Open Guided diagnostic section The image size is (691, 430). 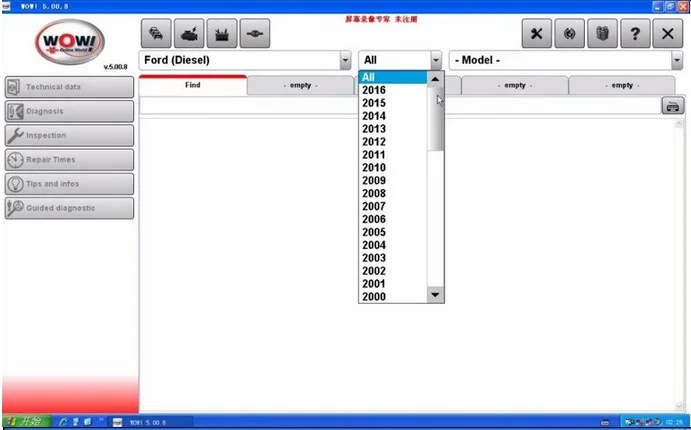(x=69, y=208)
